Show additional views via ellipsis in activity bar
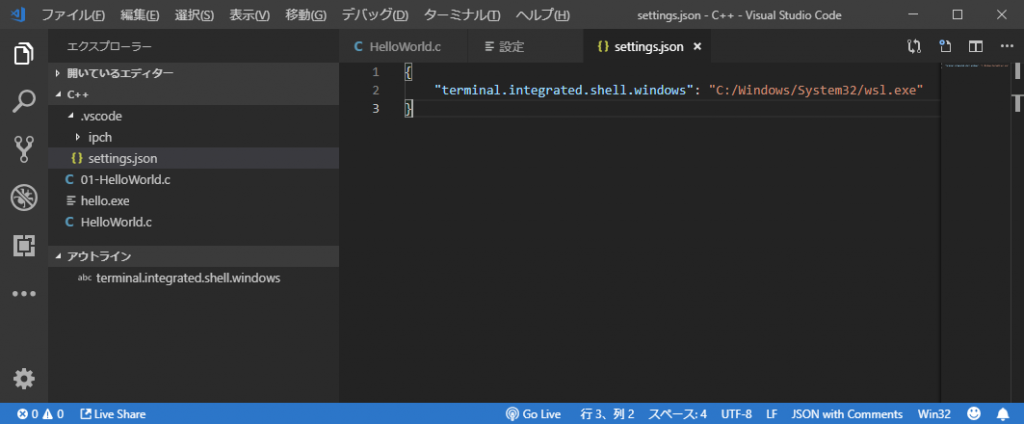 24,293
